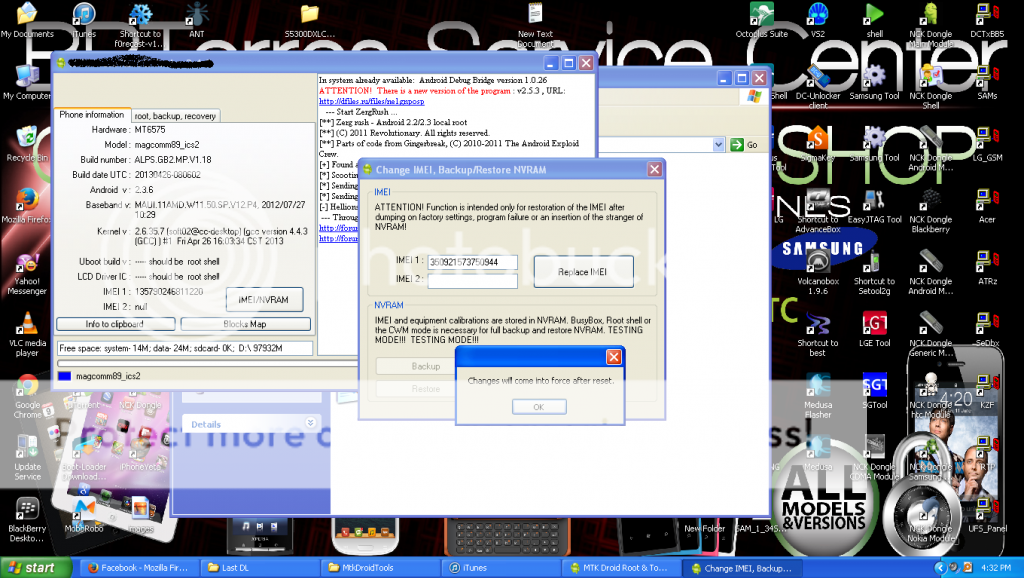
Task: Click the blue color indicator beside magcomm89_ics2
Action: [x=65, y=376]
